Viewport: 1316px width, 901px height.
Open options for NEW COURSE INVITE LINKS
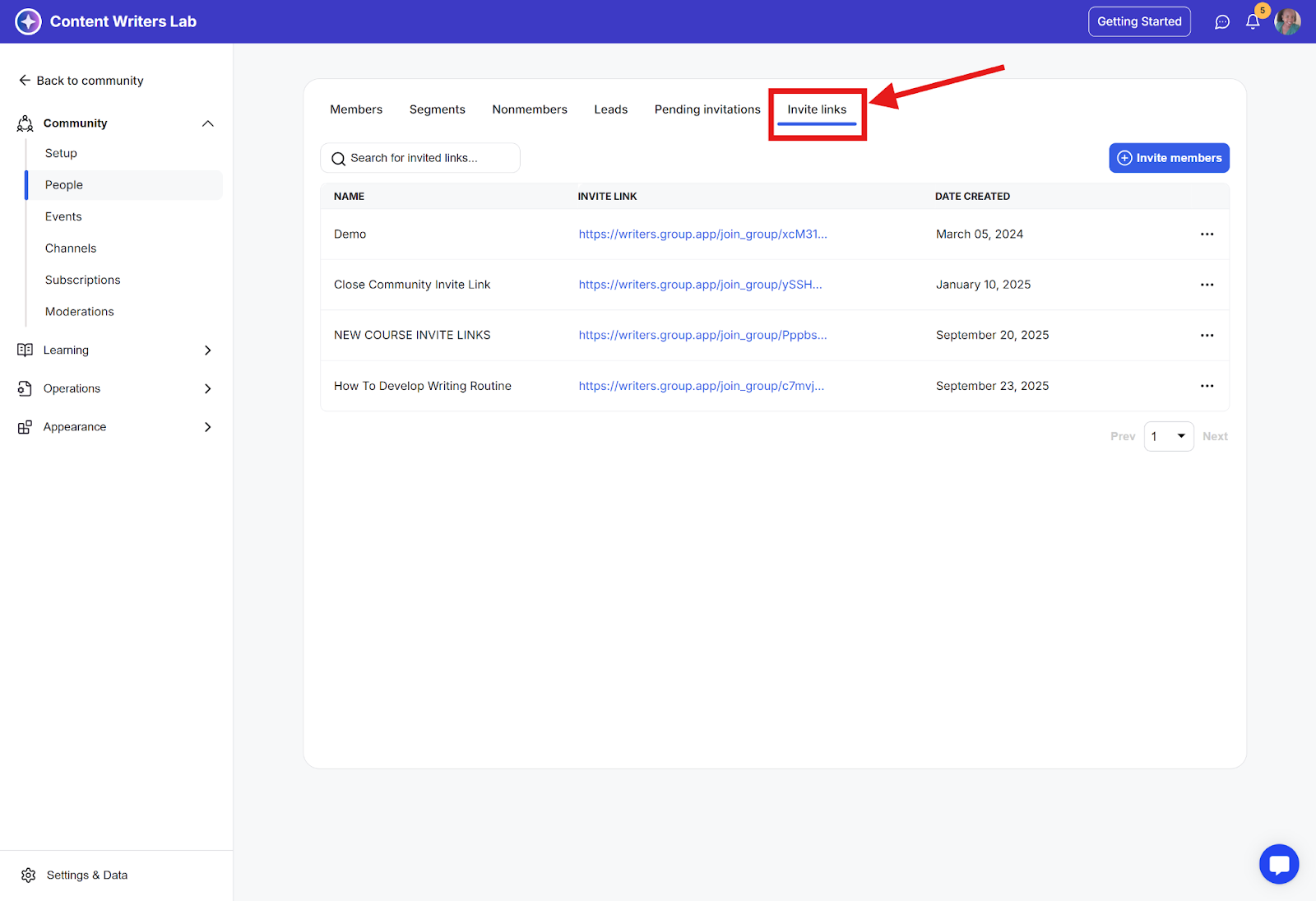pos(1207,336)
